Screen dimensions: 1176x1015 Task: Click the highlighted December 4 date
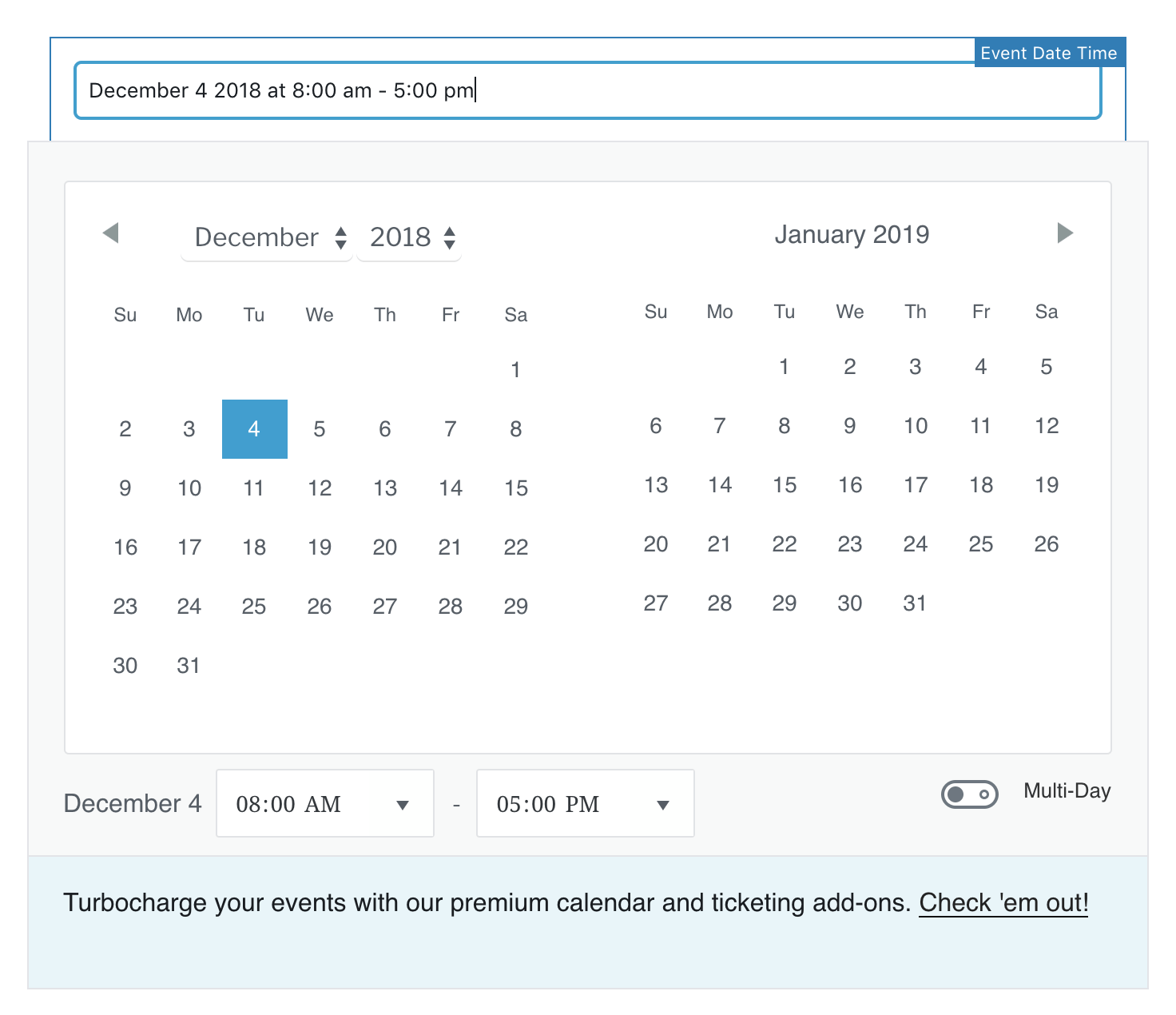254,429
